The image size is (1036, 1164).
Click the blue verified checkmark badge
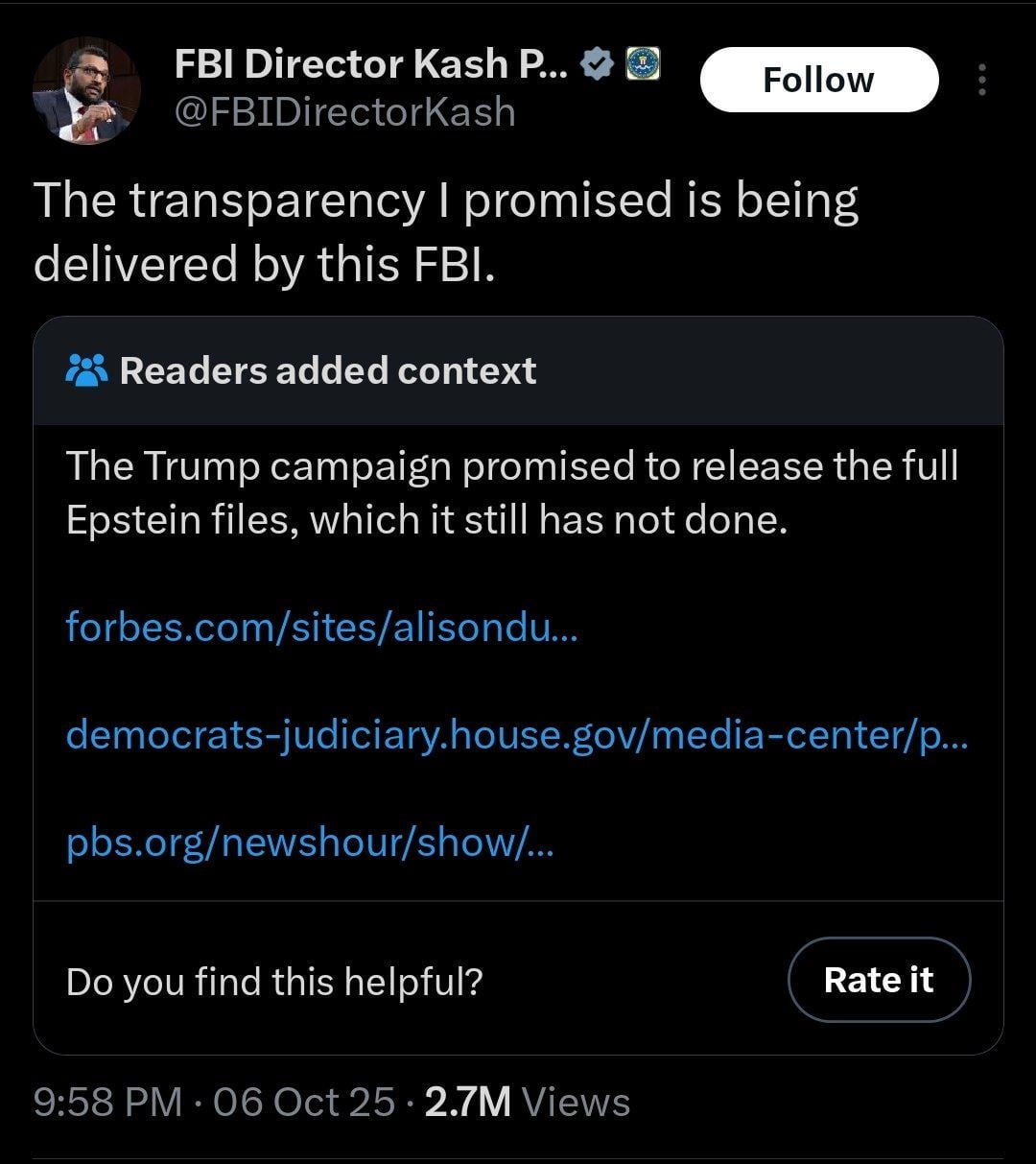(x=600, y=64)
